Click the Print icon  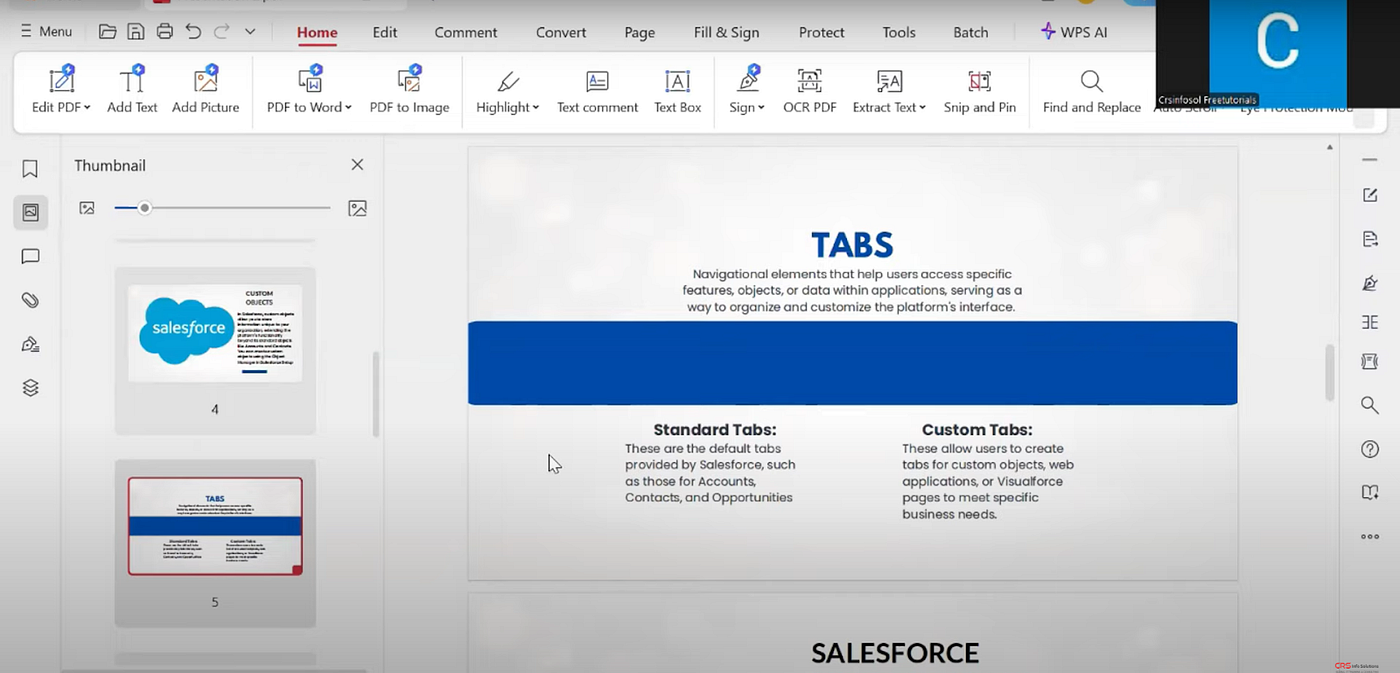coord(165,32)
